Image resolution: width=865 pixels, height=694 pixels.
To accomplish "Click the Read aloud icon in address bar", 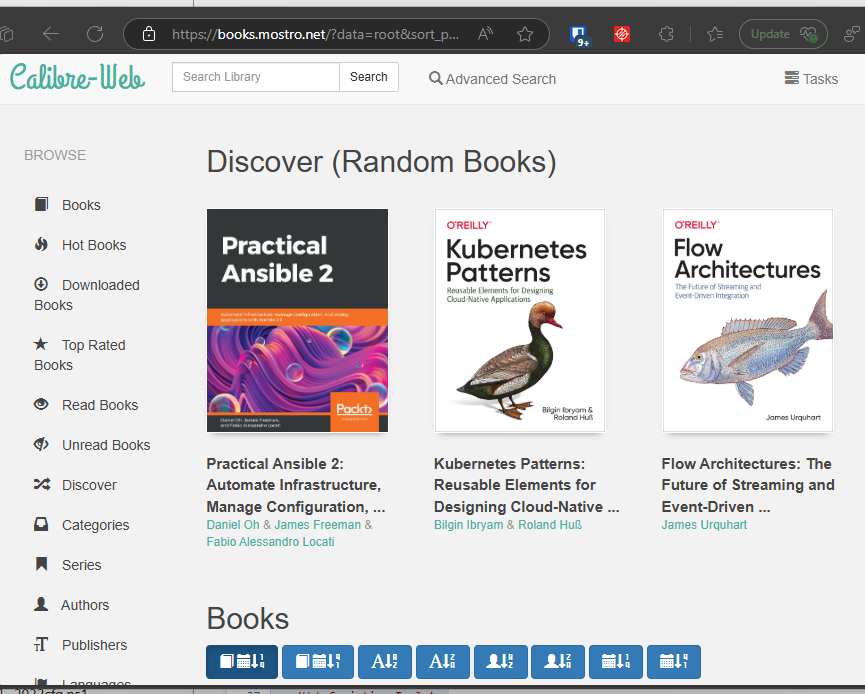I will coord(485,34).
